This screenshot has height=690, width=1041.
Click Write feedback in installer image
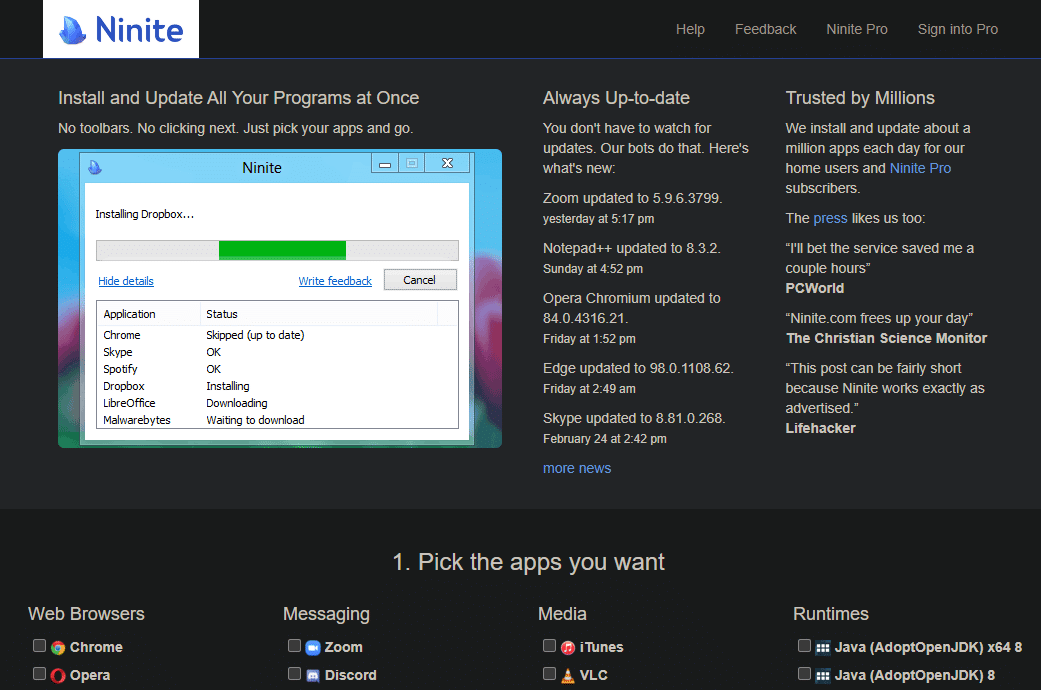(335, 281)
